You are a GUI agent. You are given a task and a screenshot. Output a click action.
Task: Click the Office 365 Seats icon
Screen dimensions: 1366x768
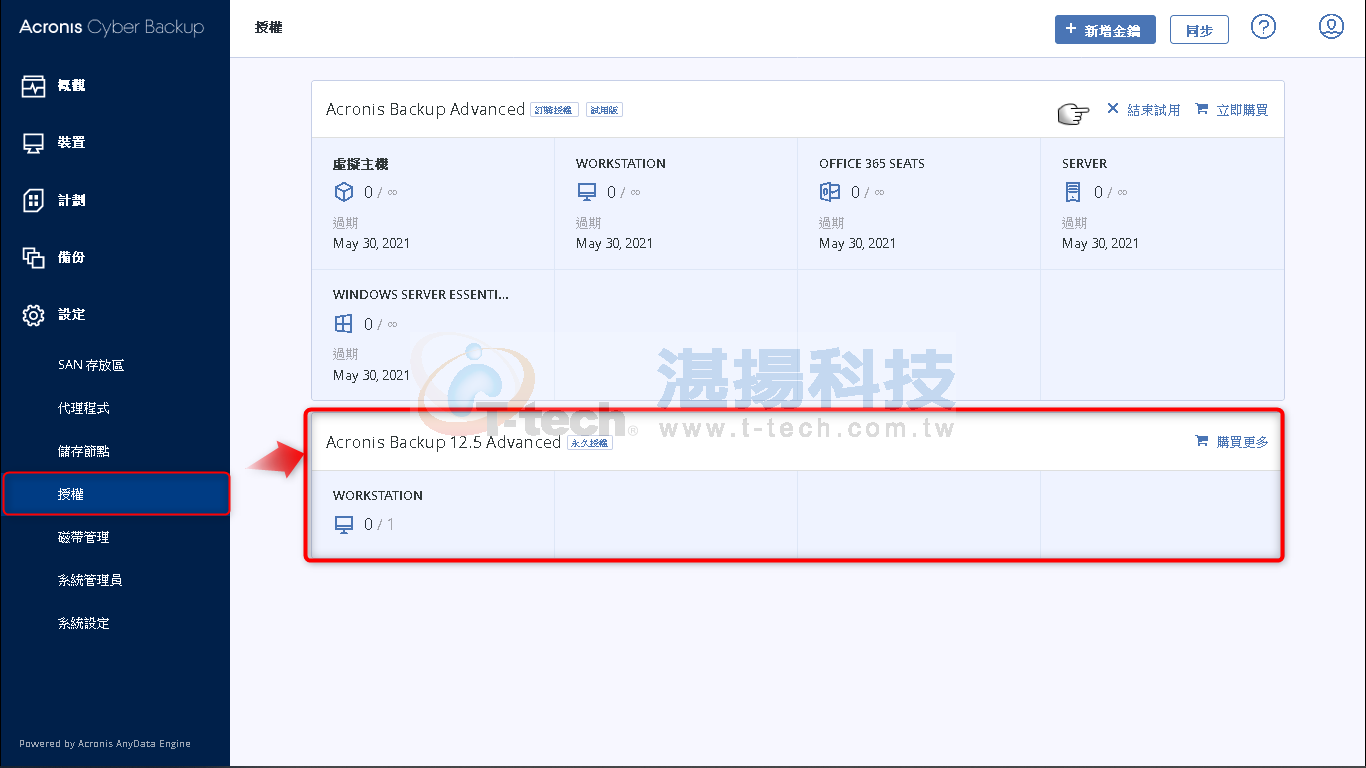830,192
